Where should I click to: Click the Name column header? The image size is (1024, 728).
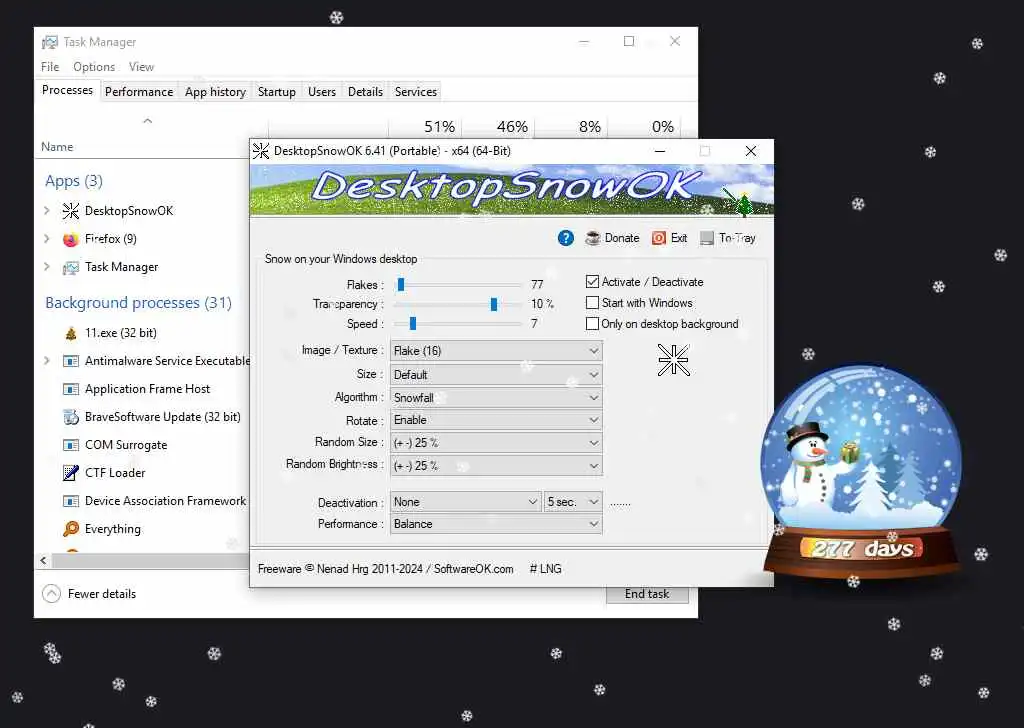pos(57,147)
